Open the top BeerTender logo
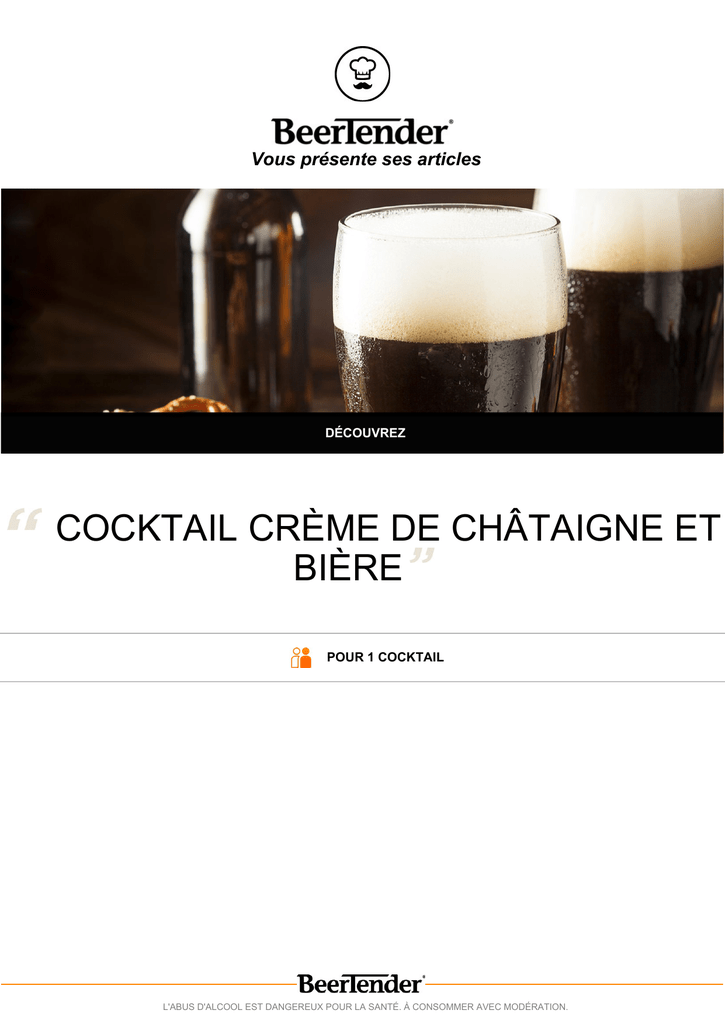Screen dimensions: 725x1024 (x=362, y=132)
